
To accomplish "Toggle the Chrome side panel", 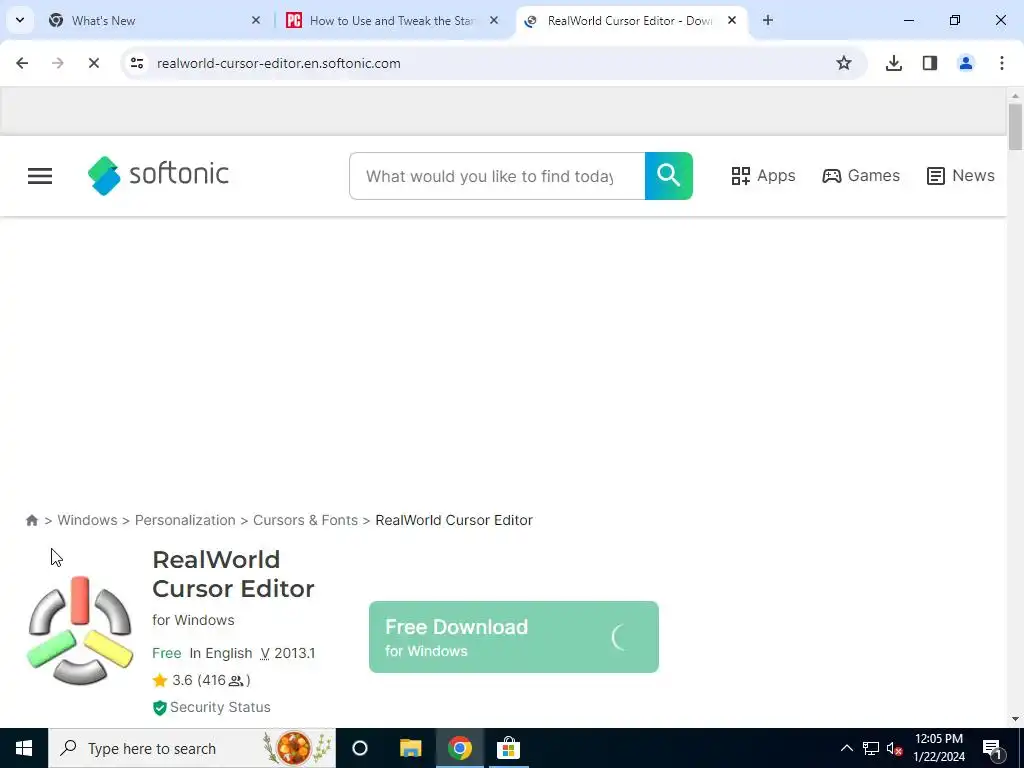I will 930,63.
